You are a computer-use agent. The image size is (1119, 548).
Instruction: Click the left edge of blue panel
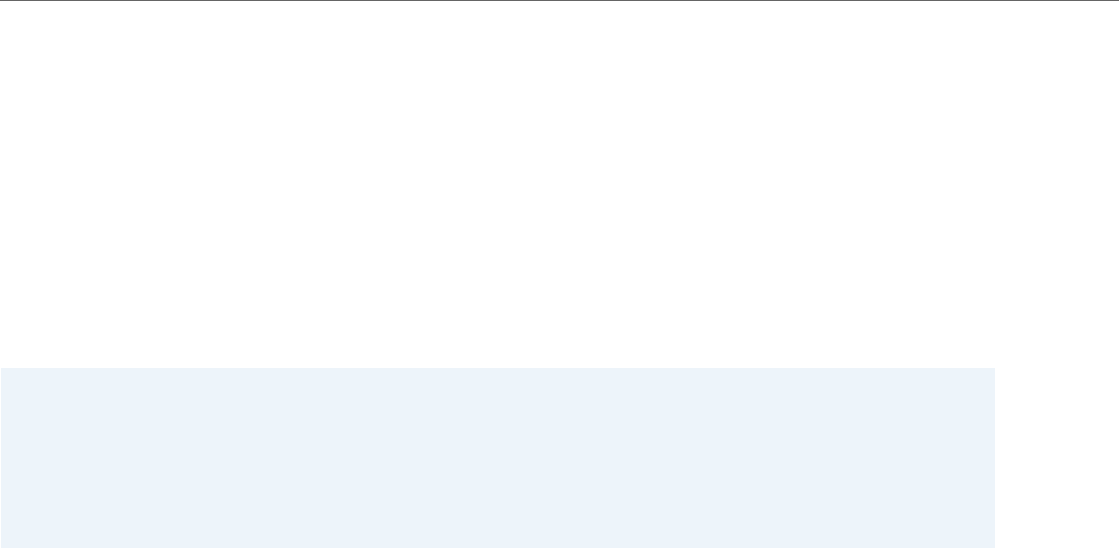1,457
